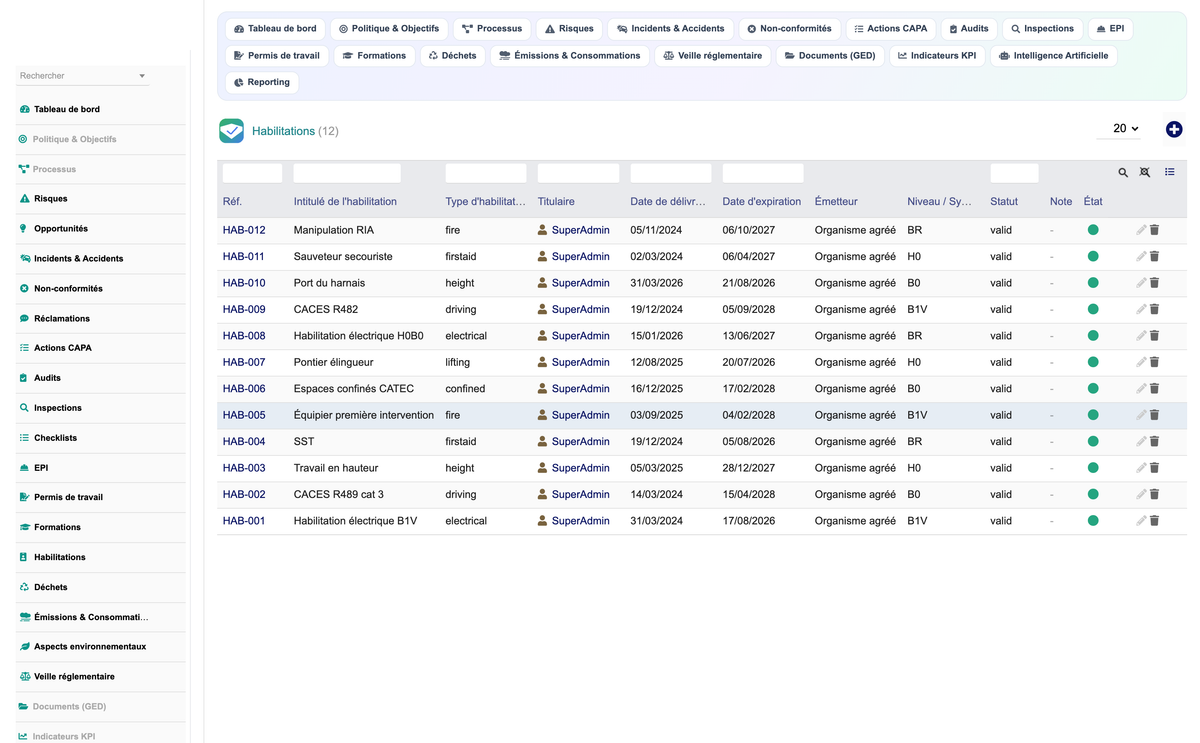Screen dimensions: 1200x743
Task: Sort by the Statut column header
Action: tap(1004, 202)
